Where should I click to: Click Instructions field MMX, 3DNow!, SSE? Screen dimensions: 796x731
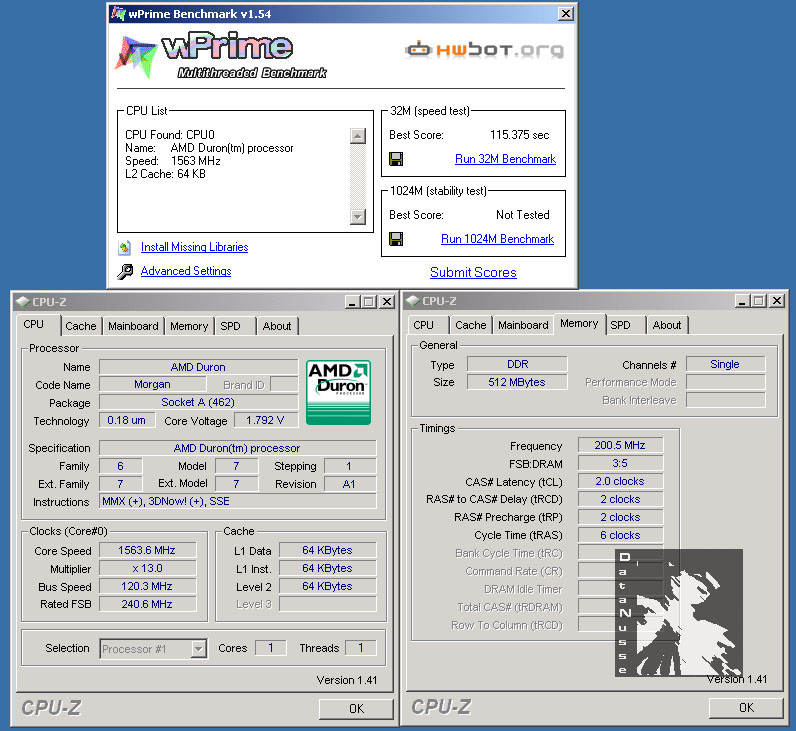pos(238,501)
